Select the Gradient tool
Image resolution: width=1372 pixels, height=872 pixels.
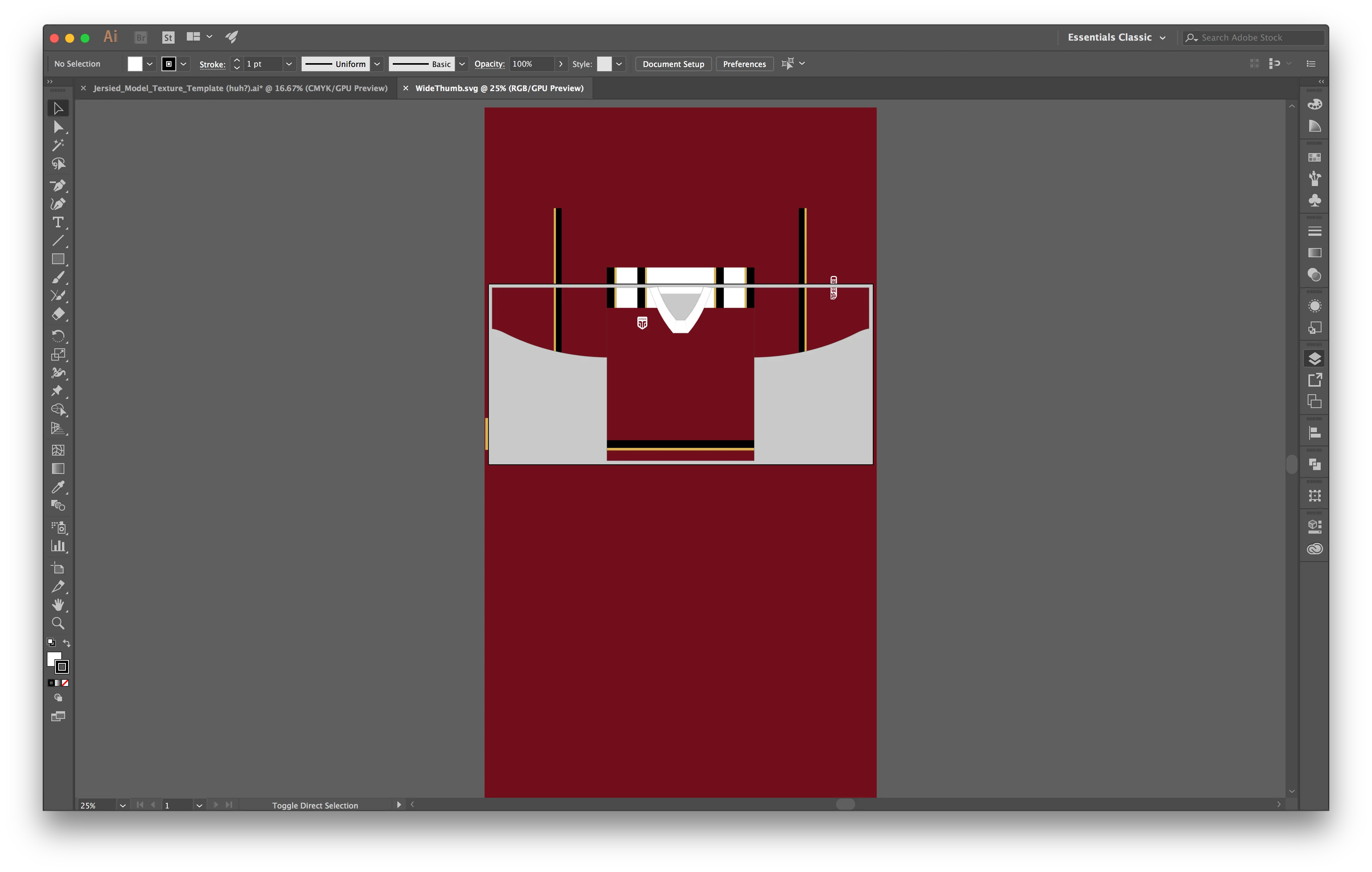[x=57, y=469]
